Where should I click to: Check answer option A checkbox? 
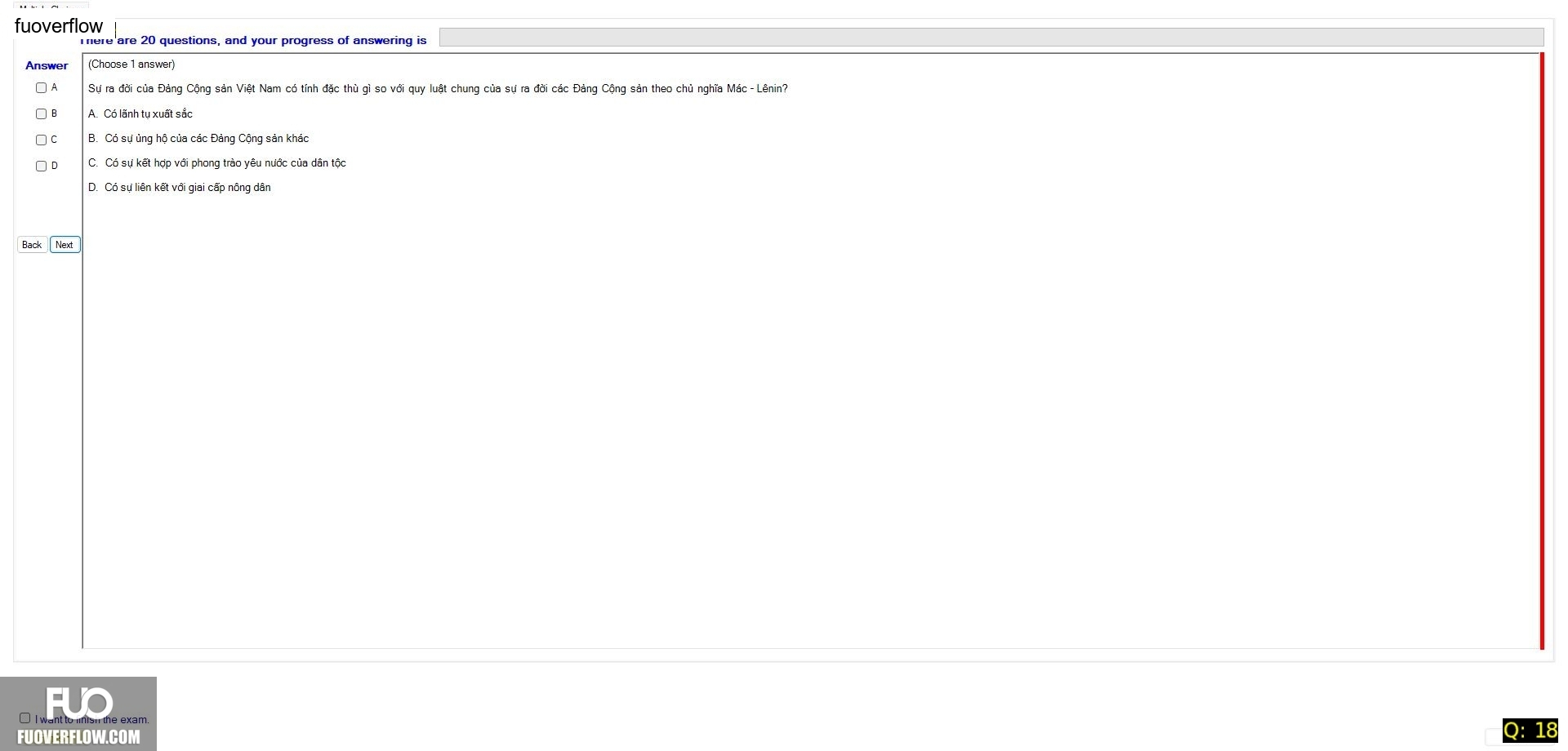pyautogui.click(x=41, y=88)
